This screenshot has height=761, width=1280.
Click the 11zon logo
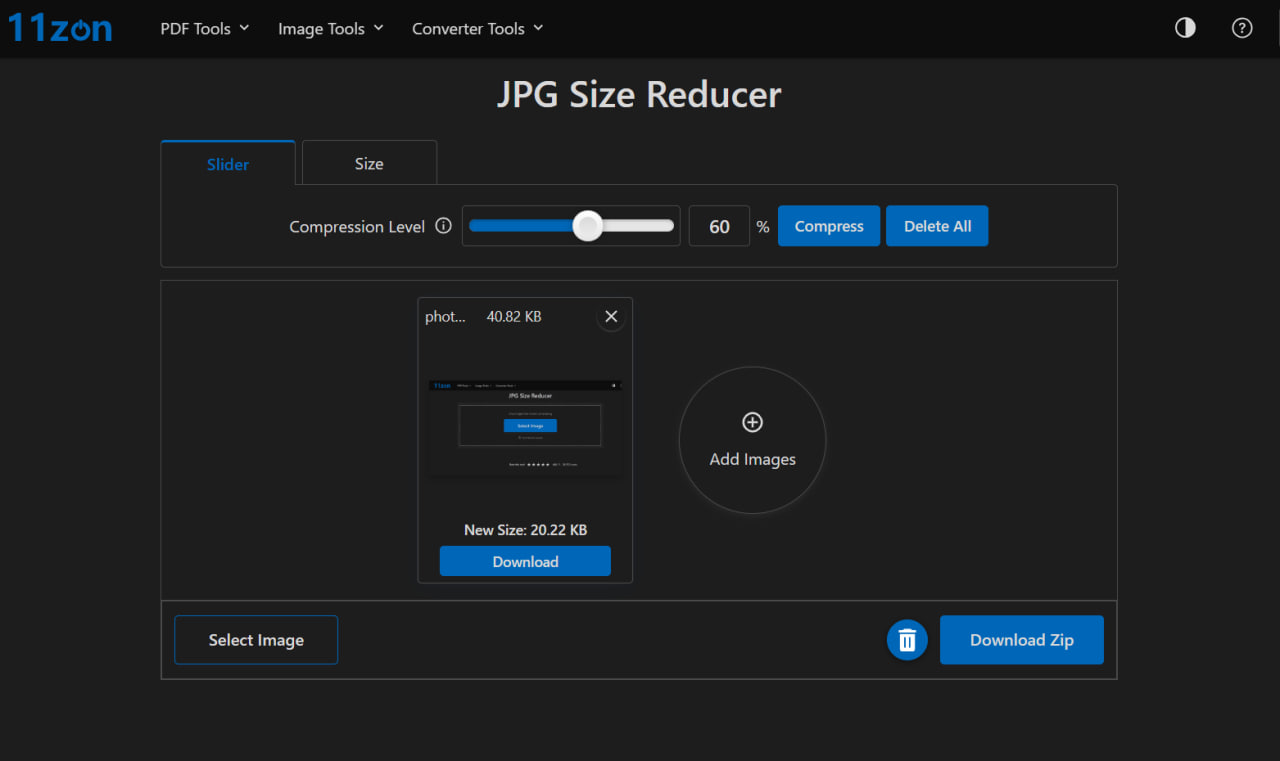pos(60,27)
